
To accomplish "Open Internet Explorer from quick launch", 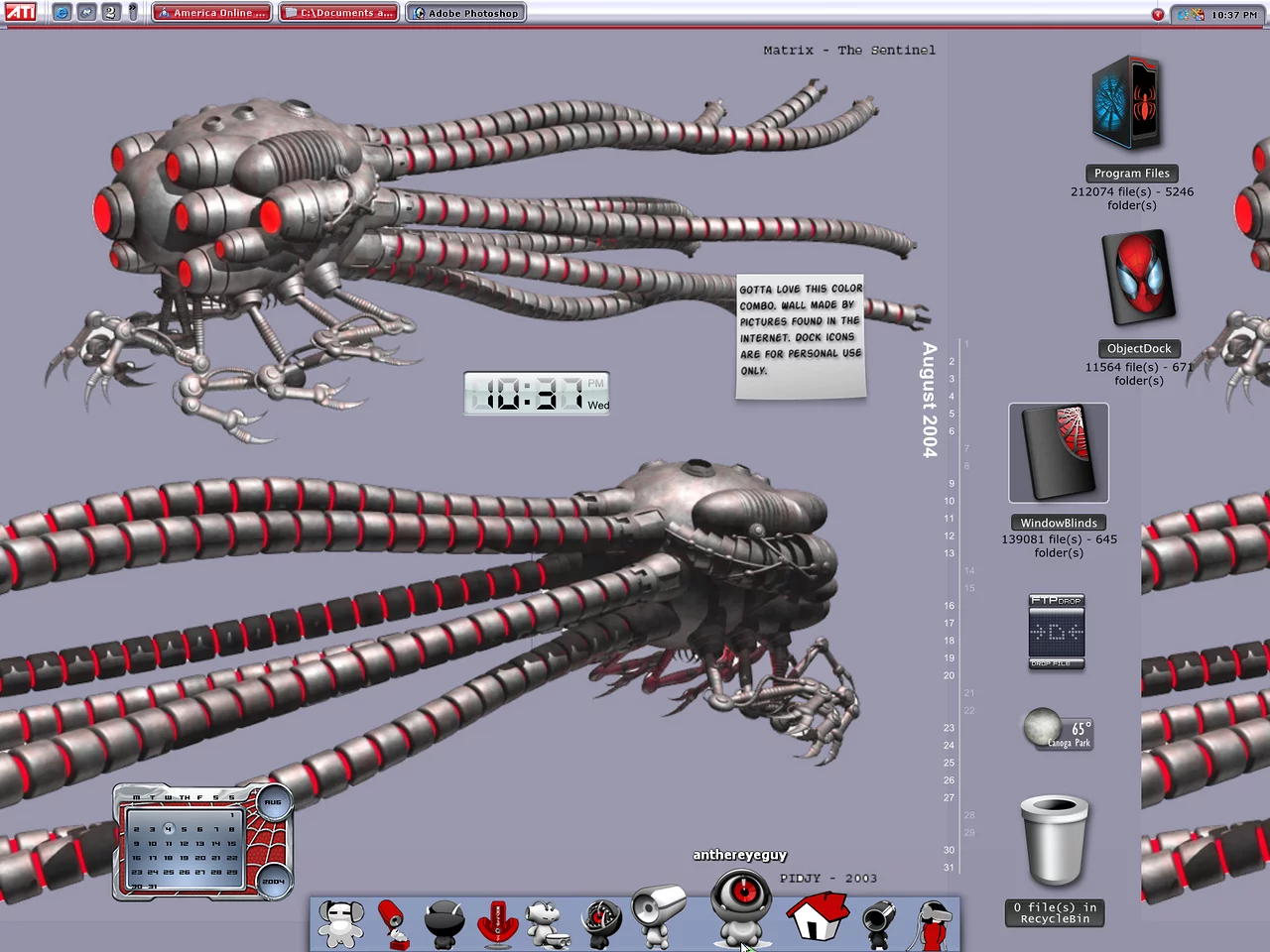I will tap(63, 13).
